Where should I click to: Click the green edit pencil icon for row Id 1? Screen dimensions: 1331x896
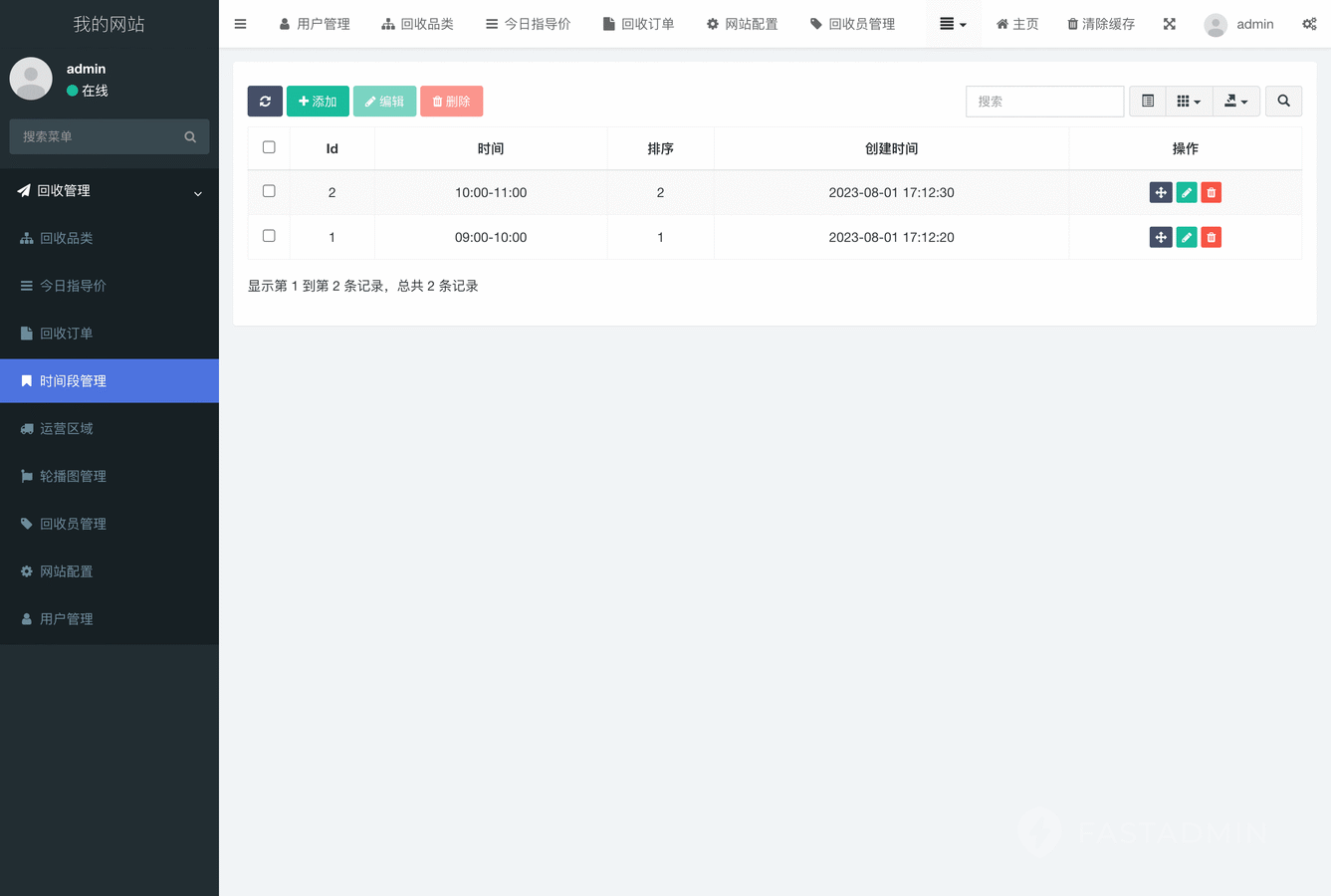pyautogui.click(x=1186, y=238)
